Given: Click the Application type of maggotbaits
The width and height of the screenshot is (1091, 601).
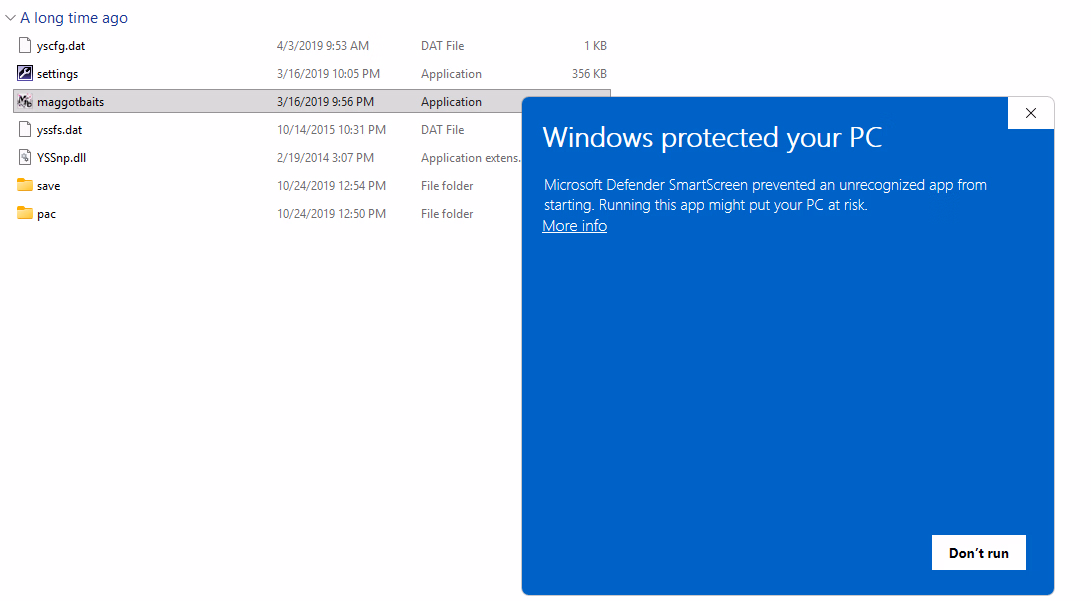Looking at the screenshot, I should click(x=451, y=102).
